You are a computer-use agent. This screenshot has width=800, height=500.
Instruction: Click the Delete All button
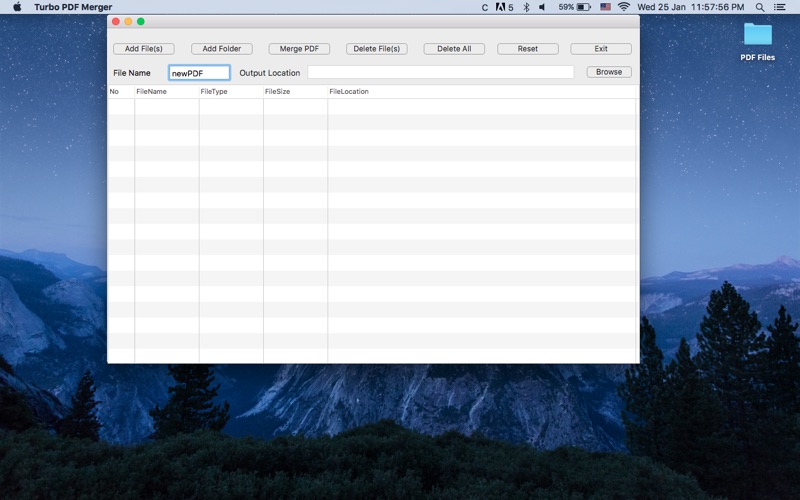point(454,48)
